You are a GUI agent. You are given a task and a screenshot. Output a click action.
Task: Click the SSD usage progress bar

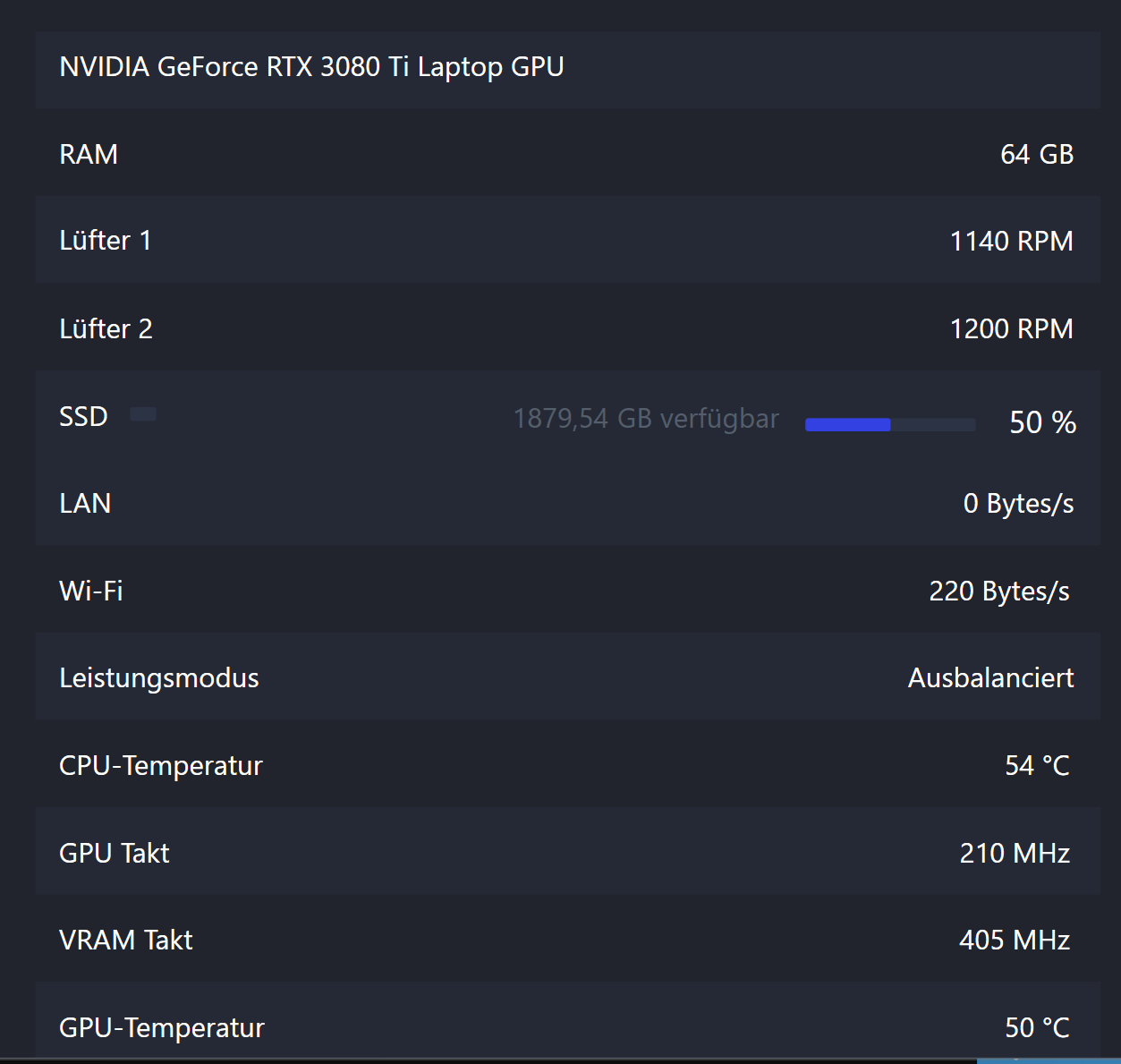click(x=889, y=424)
